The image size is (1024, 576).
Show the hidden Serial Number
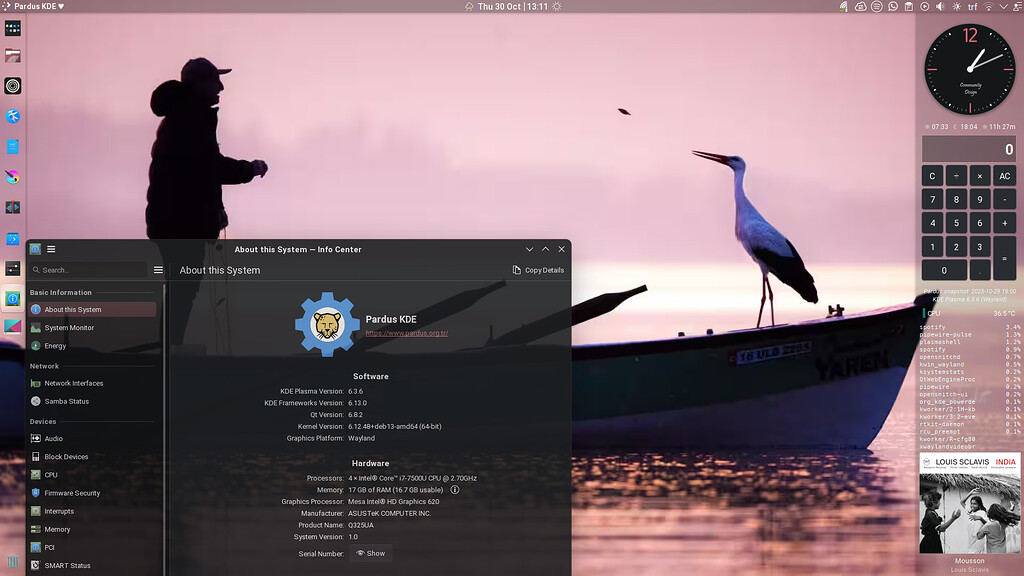tap(370, 553)
